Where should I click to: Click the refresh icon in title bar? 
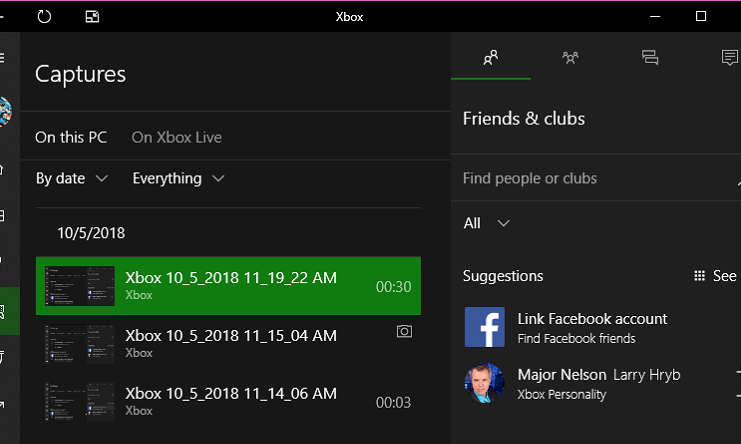click(44, 17)
